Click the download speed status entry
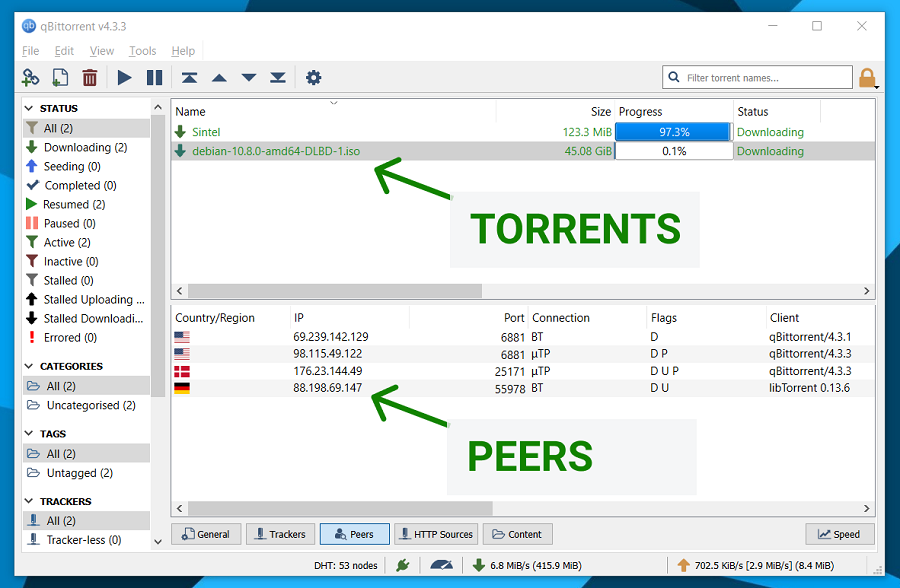Image resolution: width=900 pixels, height=588 pixels. [x=527, y=566]
